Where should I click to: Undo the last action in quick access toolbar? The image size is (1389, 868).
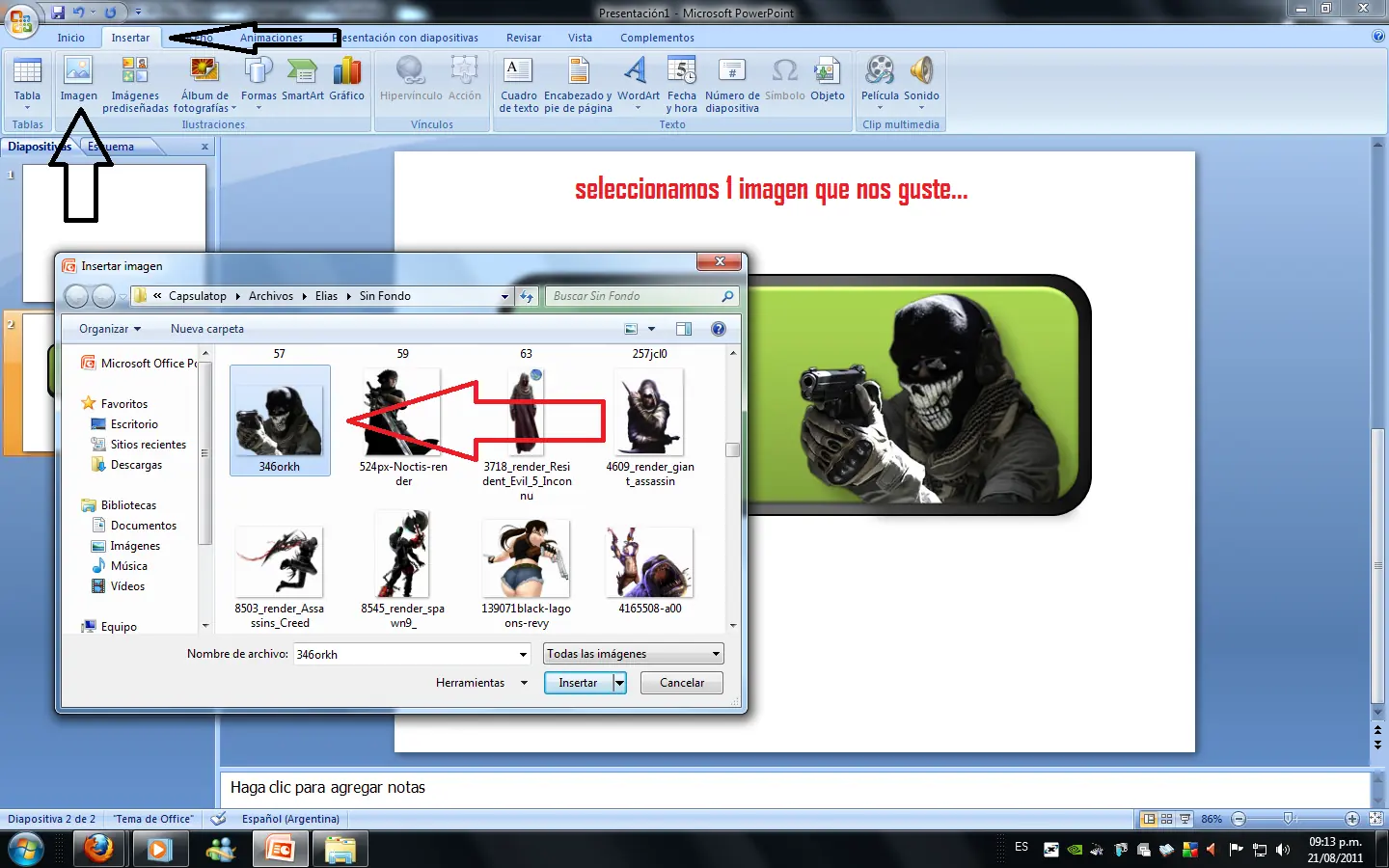[x=79, y=13]
